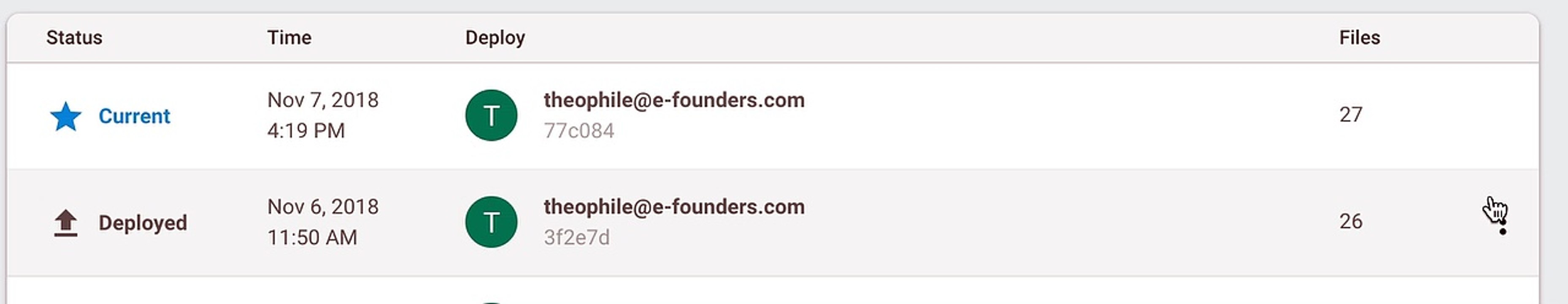
Task: Open the three-dot menu on the Deployed row
Action: pyautogui.click(x=1502, y=223)
